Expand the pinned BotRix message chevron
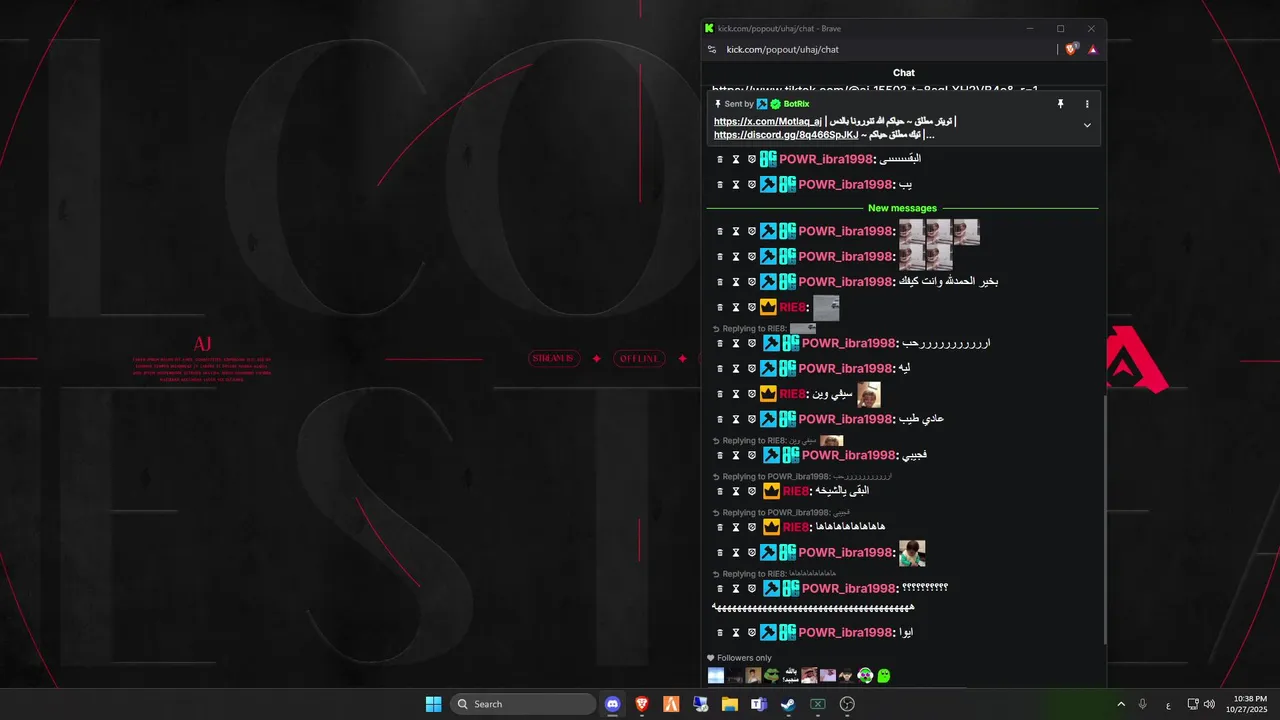Image resolution: width=1280 pixels, height=720 pixels. tap(1087, 125)
